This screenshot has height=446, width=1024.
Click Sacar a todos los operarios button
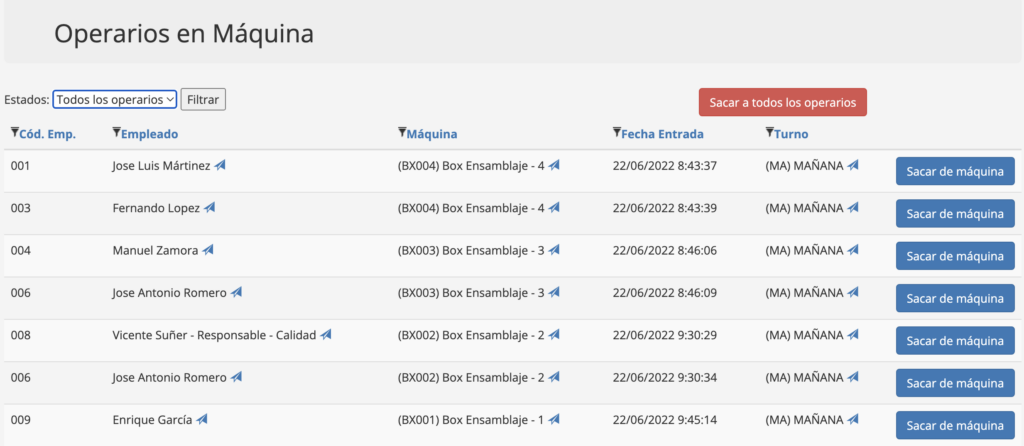(x=782, y=103)
